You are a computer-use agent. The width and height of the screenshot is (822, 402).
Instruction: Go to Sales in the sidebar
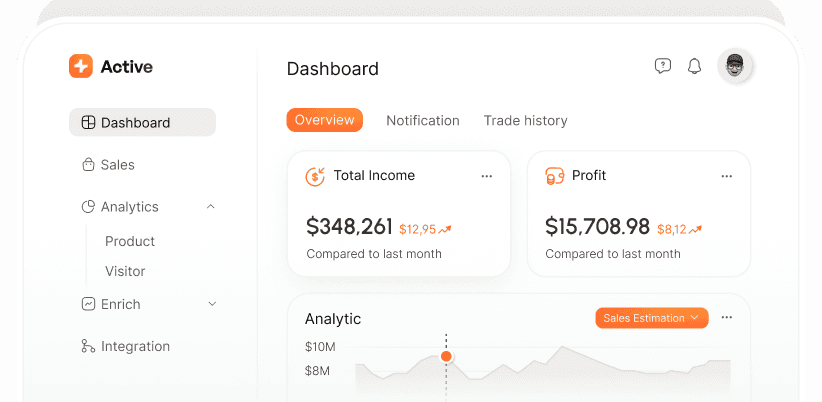118,165
